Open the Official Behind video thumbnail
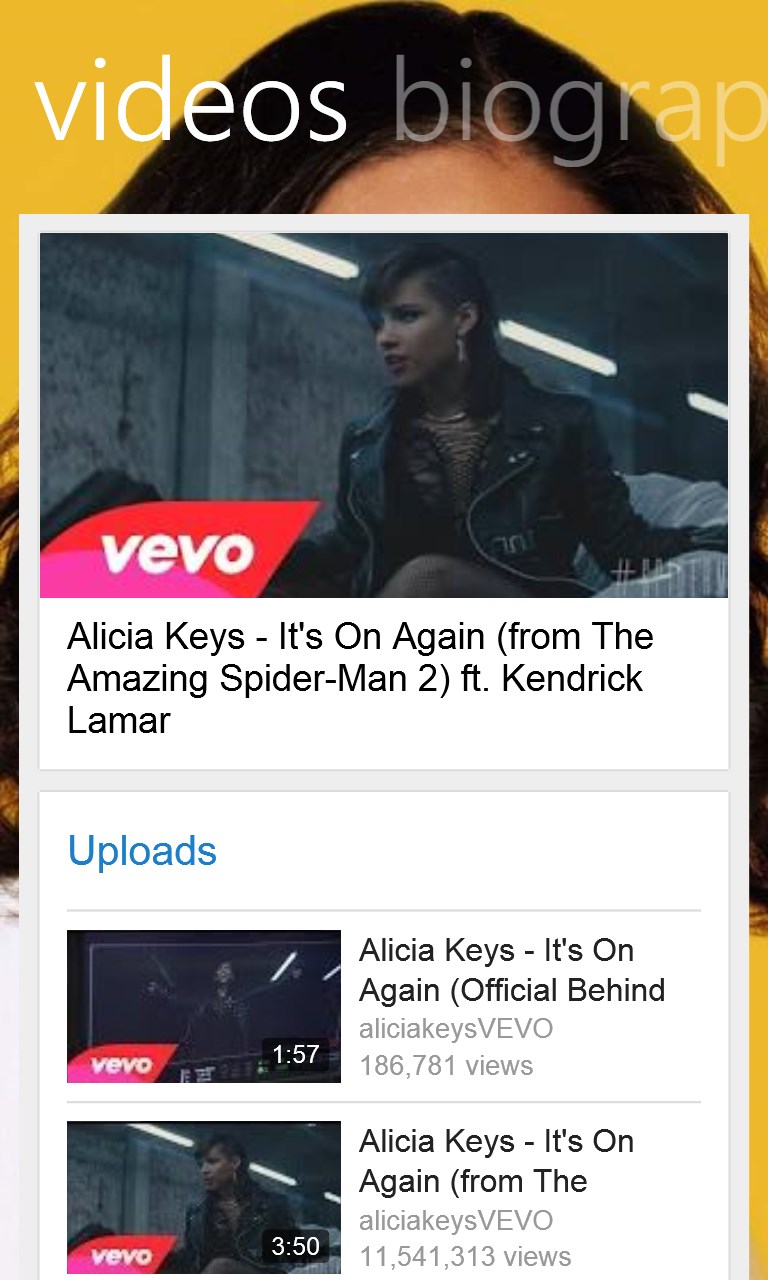 204,1006
